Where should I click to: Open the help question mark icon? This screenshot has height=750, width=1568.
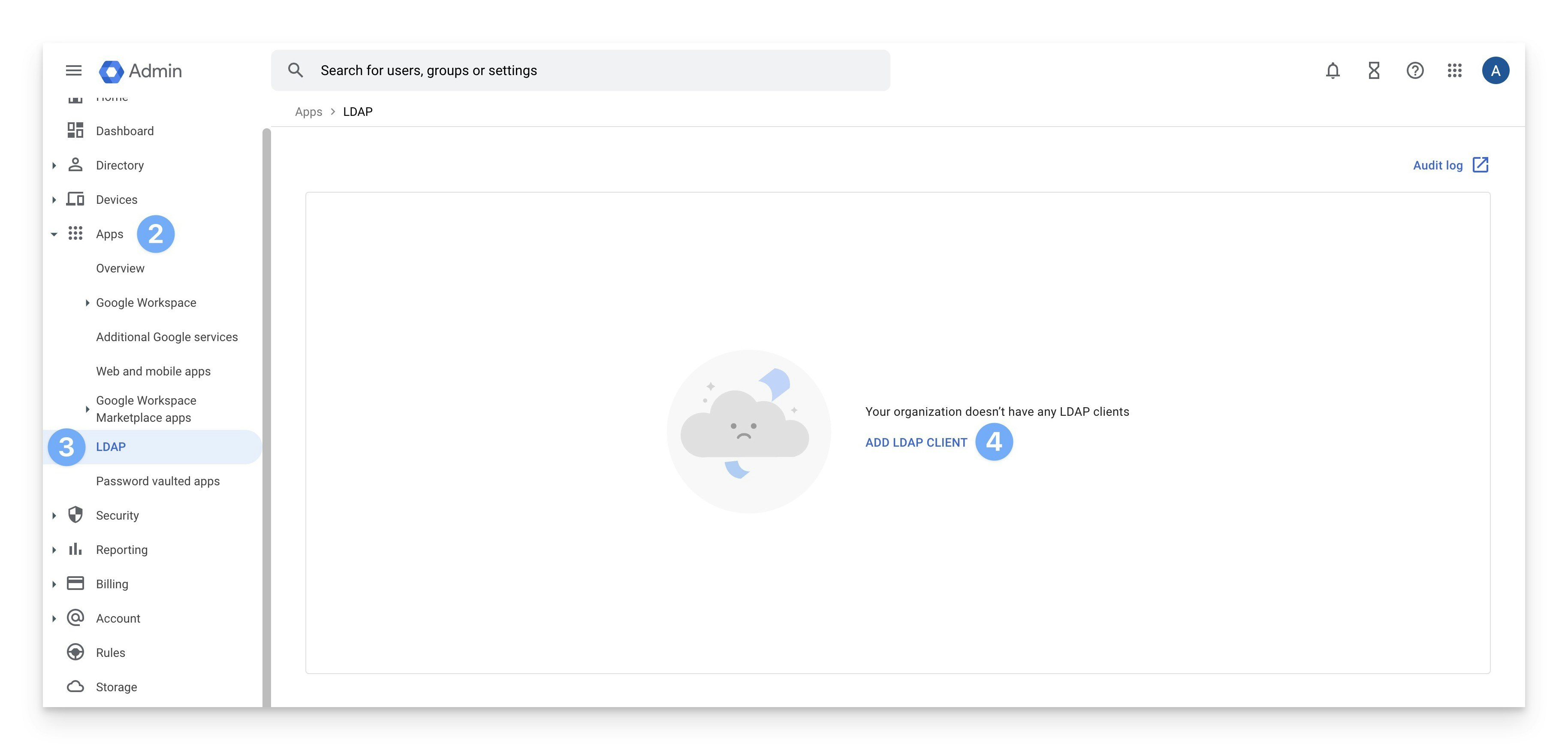coord(1414,71)
